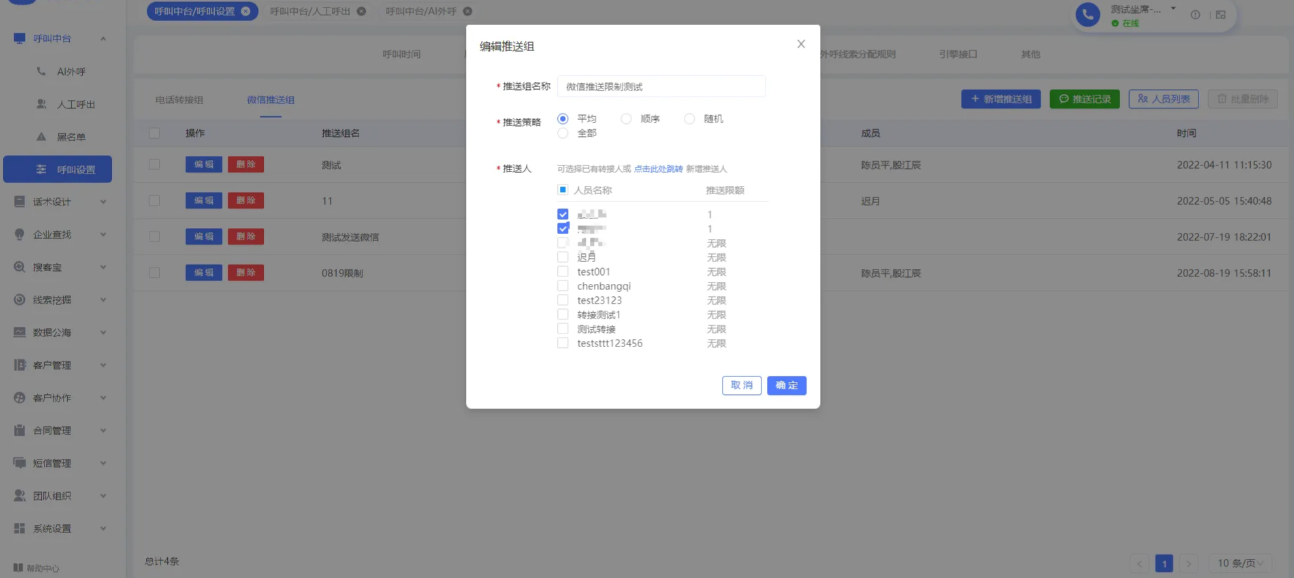Click the fullscreen icon in top right
Viewport: 1294px width, 578px height.
1221,14
